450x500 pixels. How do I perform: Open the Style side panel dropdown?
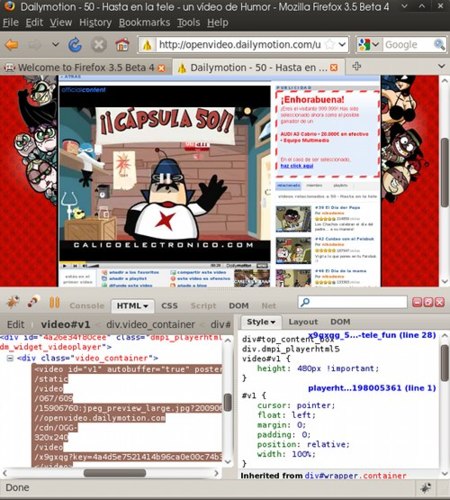(x=261, y=322)
